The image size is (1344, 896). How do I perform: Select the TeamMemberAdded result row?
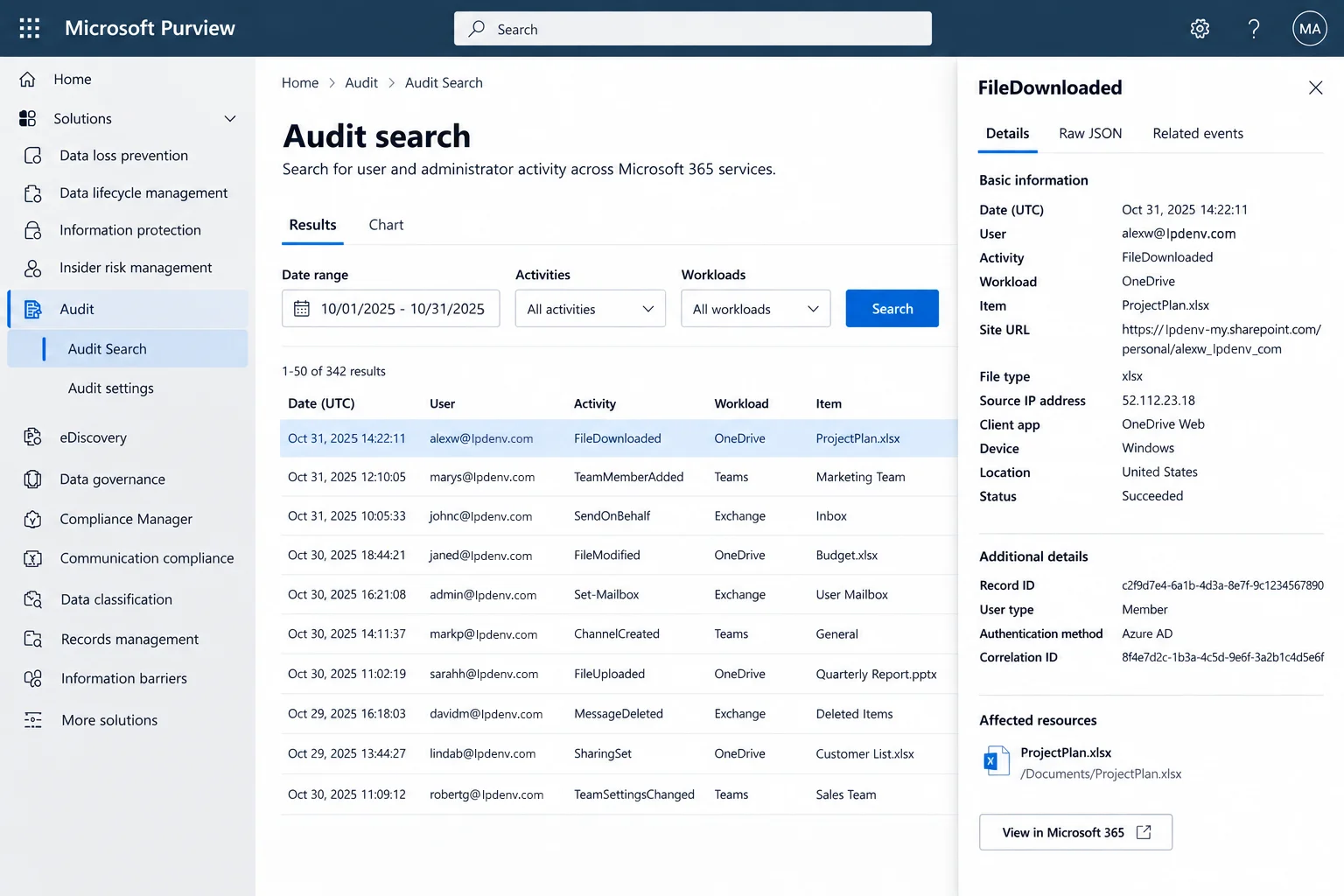pyautogui.click(x=619, y=477)
